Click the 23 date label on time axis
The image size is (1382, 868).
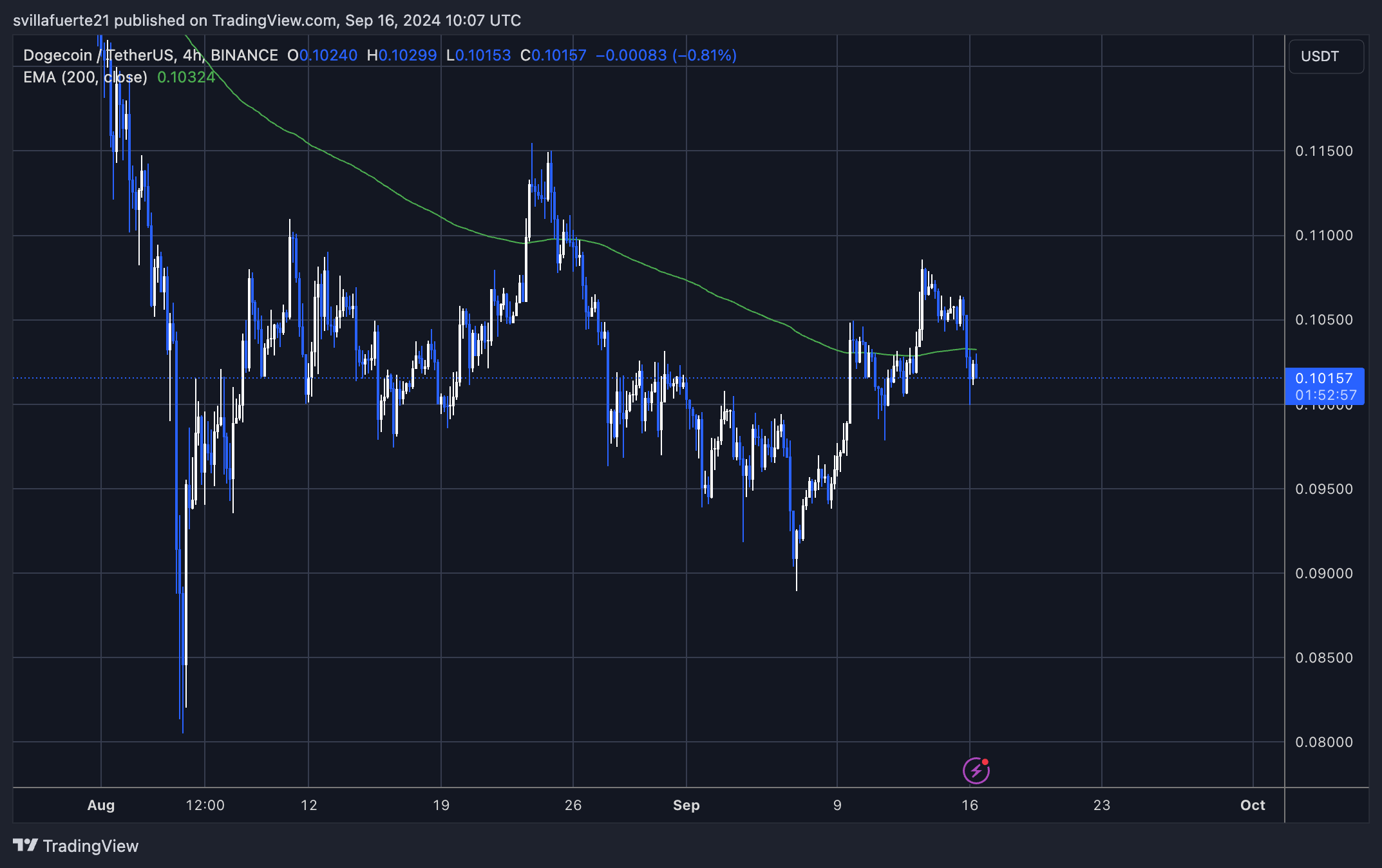coord(1102,805)
